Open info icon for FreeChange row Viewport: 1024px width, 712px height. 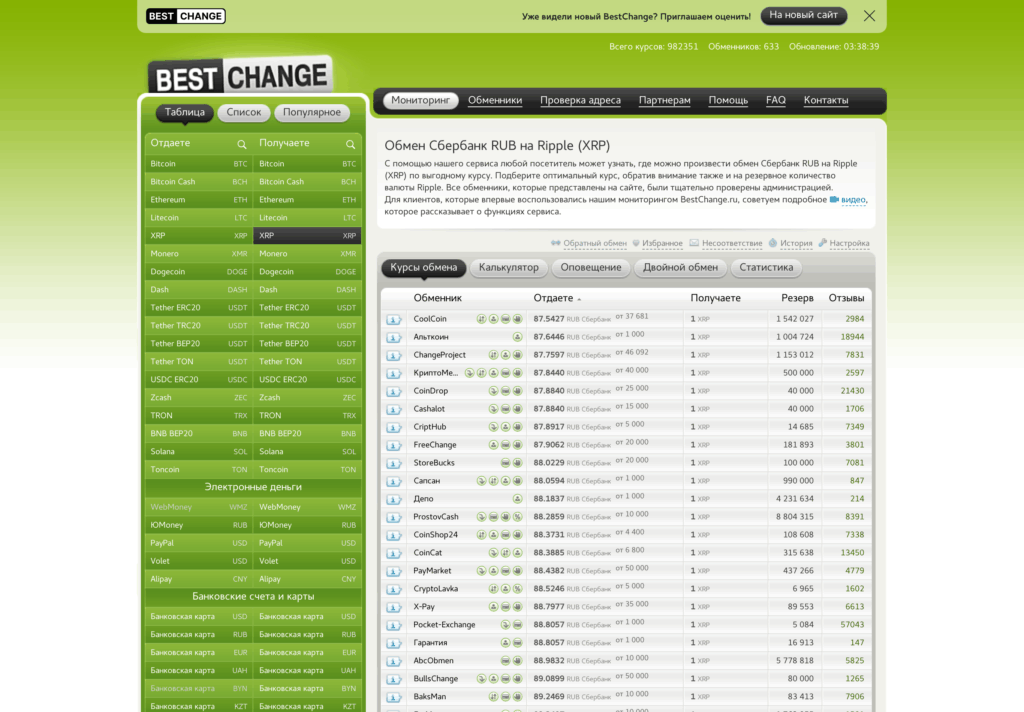[394, 445]
